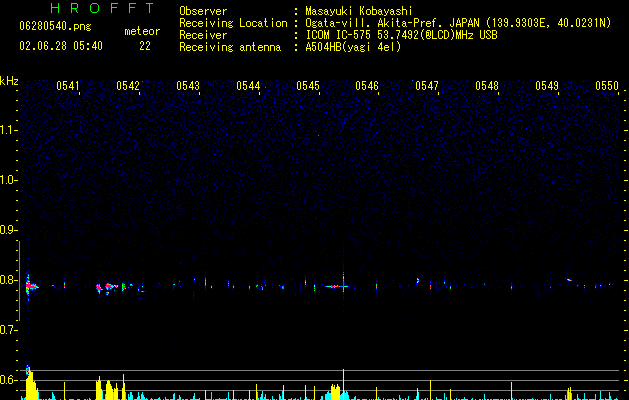
Task: Click the 'Receiving Location' field label
Action: (x=233, y=23)
